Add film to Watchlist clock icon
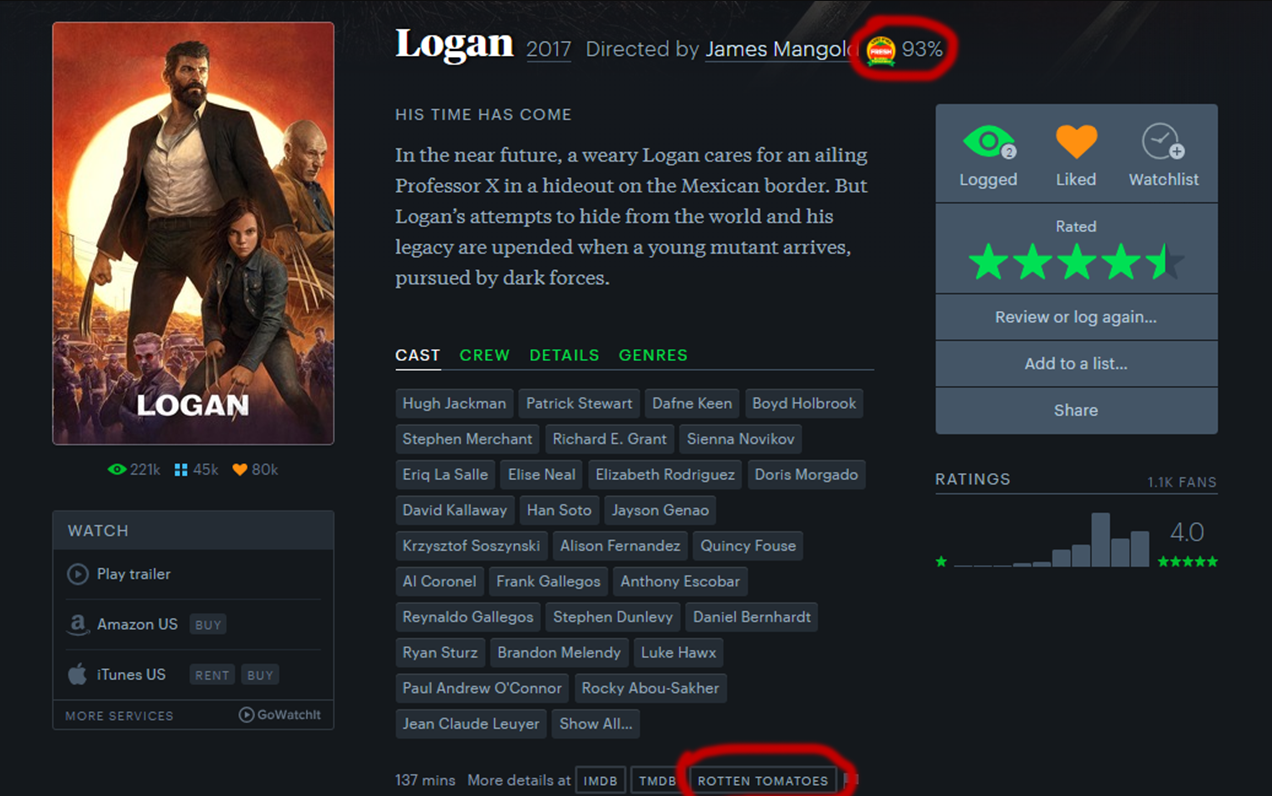The image size is (1272, 796). click(x=1163, y=142)
